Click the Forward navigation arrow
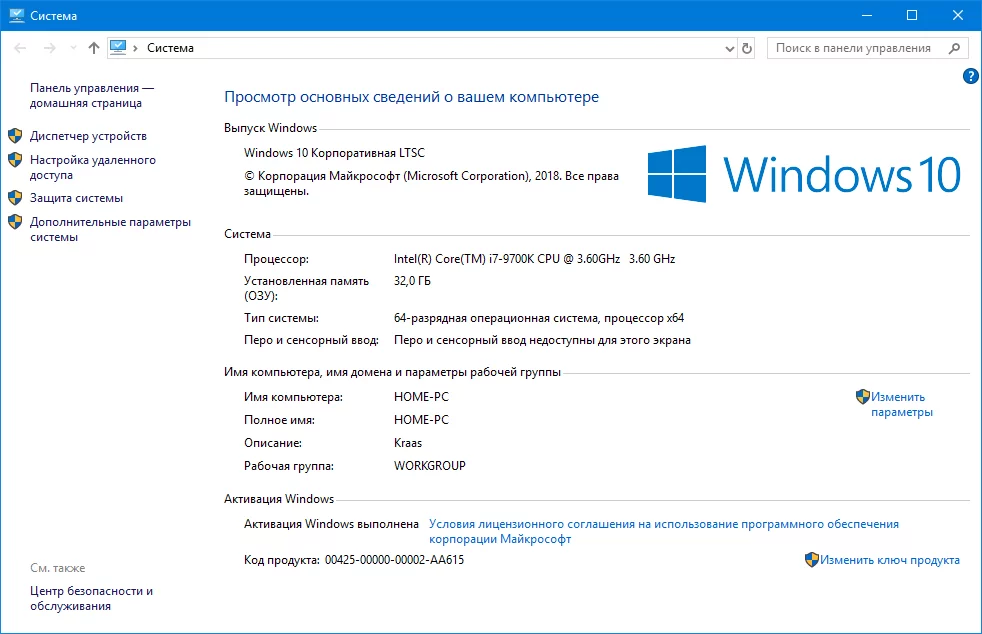This screenshot has width=982, height=634. pyautogui.click(x=47, y=48)
